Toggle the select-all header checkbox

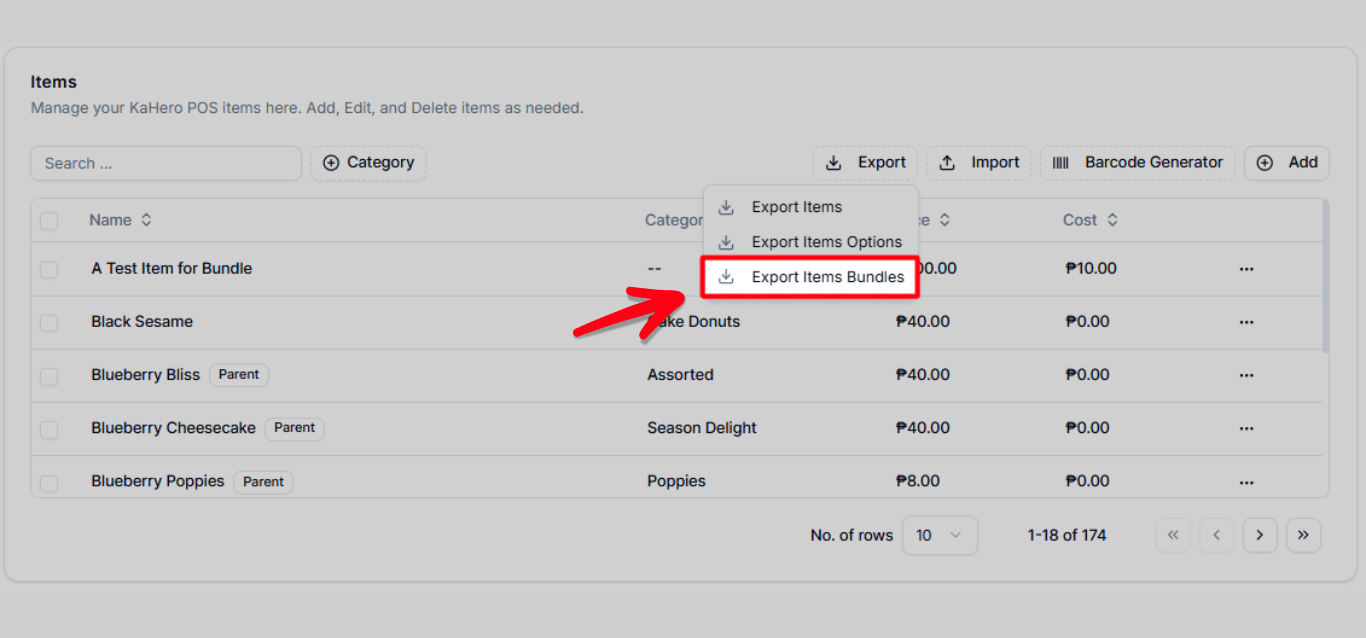pos(49,221)
